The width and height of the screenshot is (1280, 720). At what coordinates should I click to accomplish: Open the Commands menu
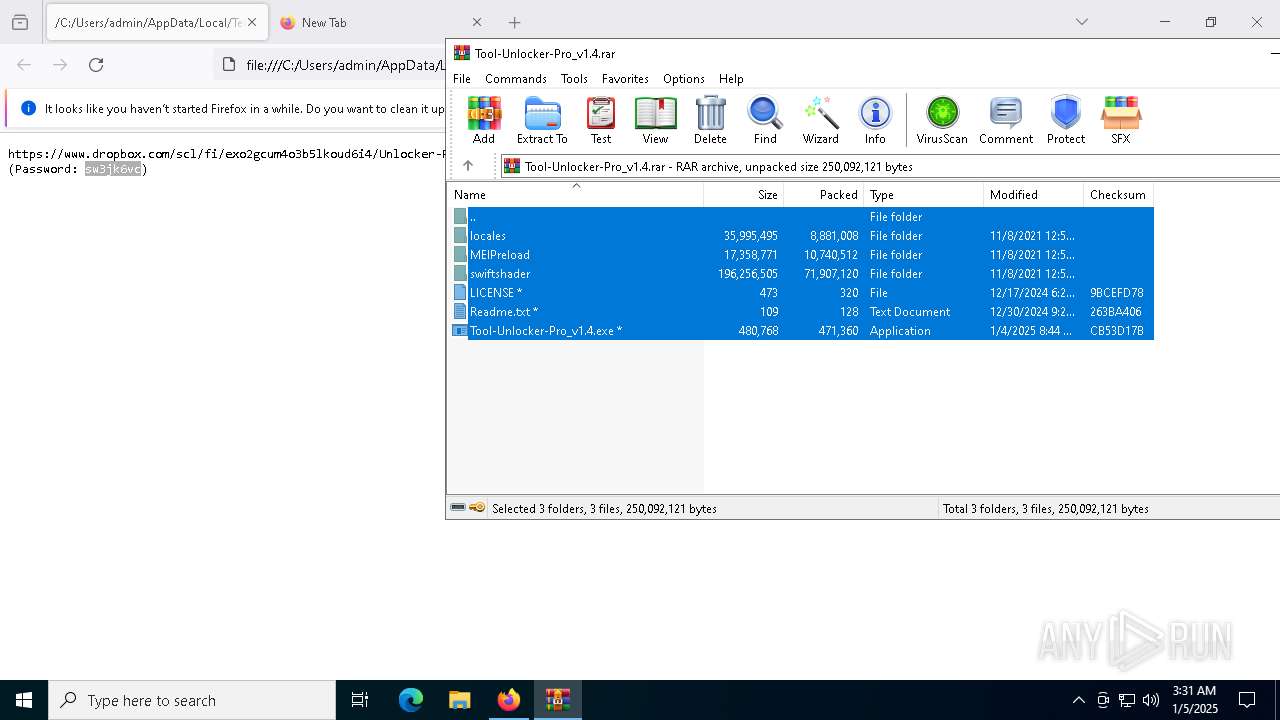coord(516,78)
